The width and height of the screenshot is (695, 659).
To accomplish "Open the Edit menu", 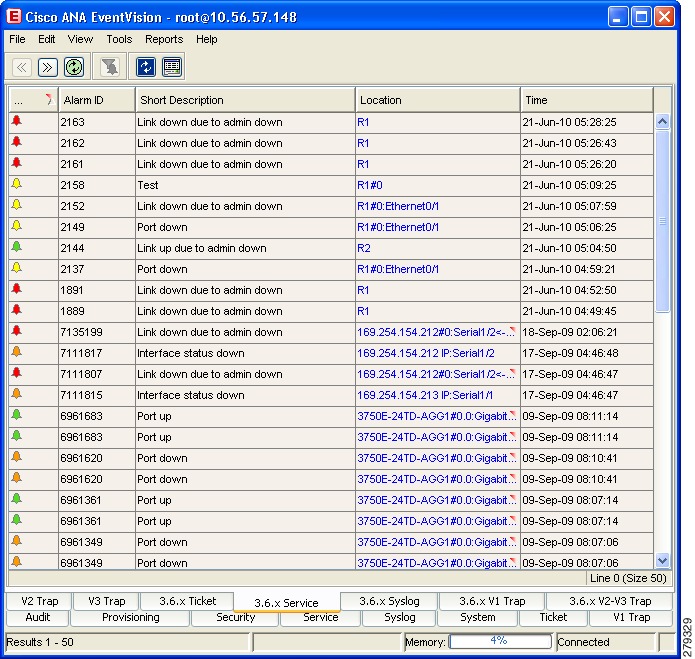I will 47,39.
